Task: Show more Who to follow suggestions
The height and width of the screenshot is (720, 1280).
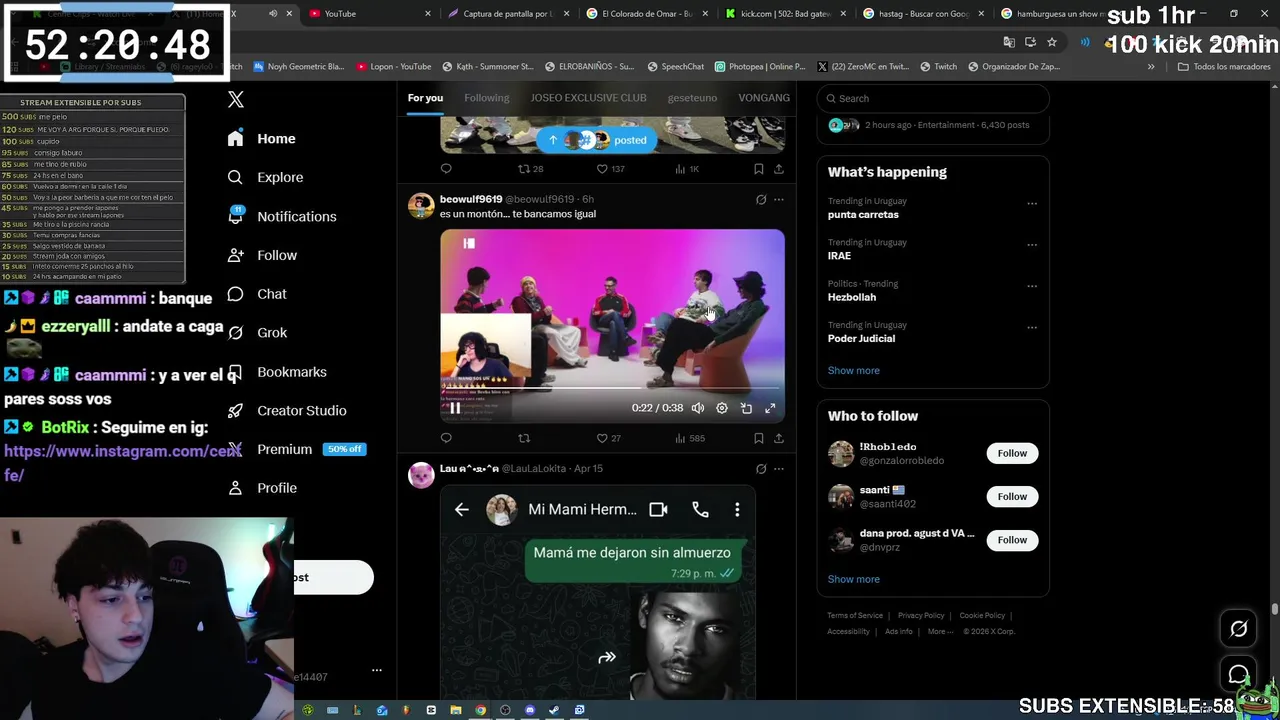Action: coord(853,579)
